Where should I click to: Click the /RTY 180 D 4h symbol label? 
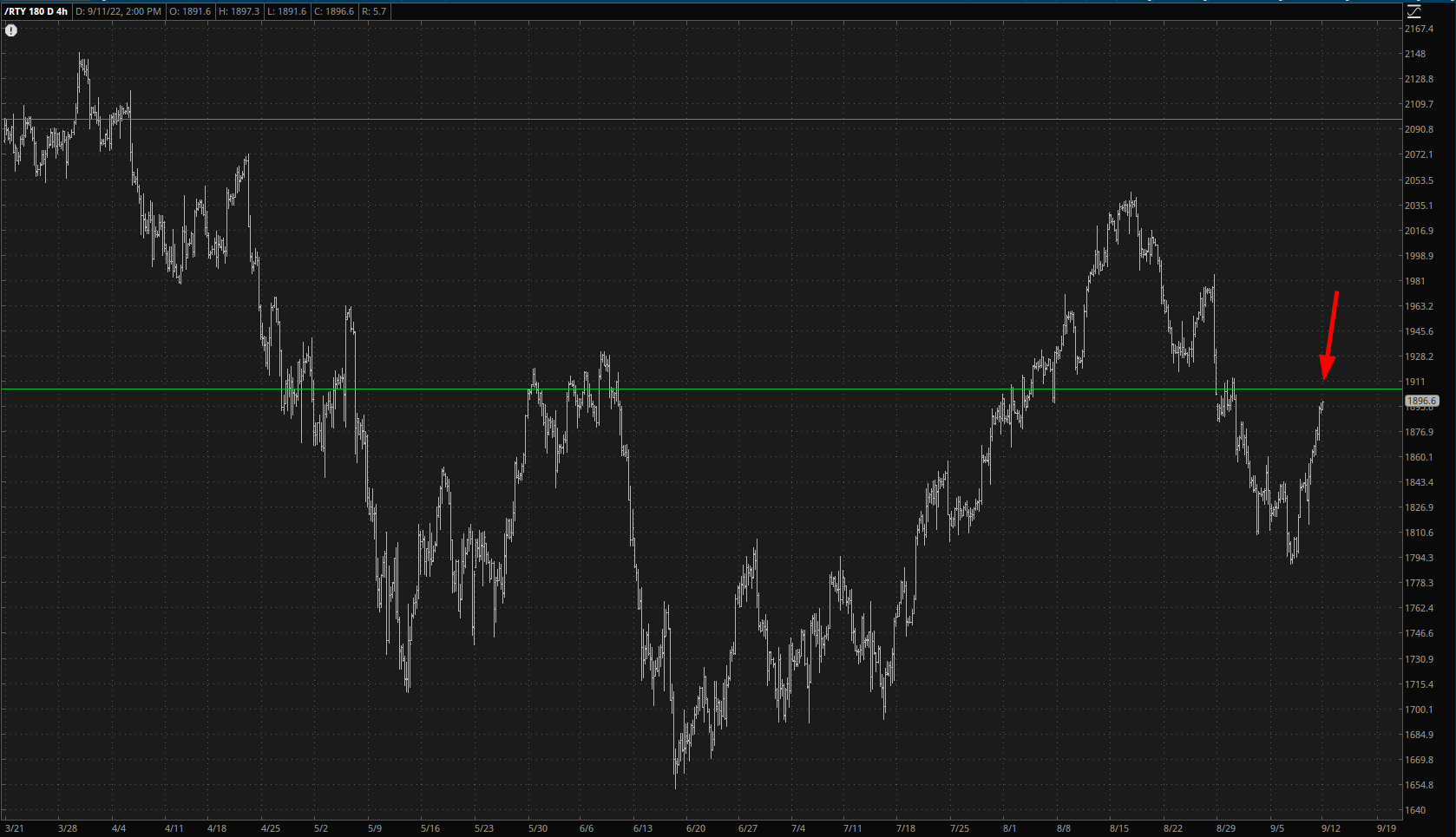coord(36,11)
